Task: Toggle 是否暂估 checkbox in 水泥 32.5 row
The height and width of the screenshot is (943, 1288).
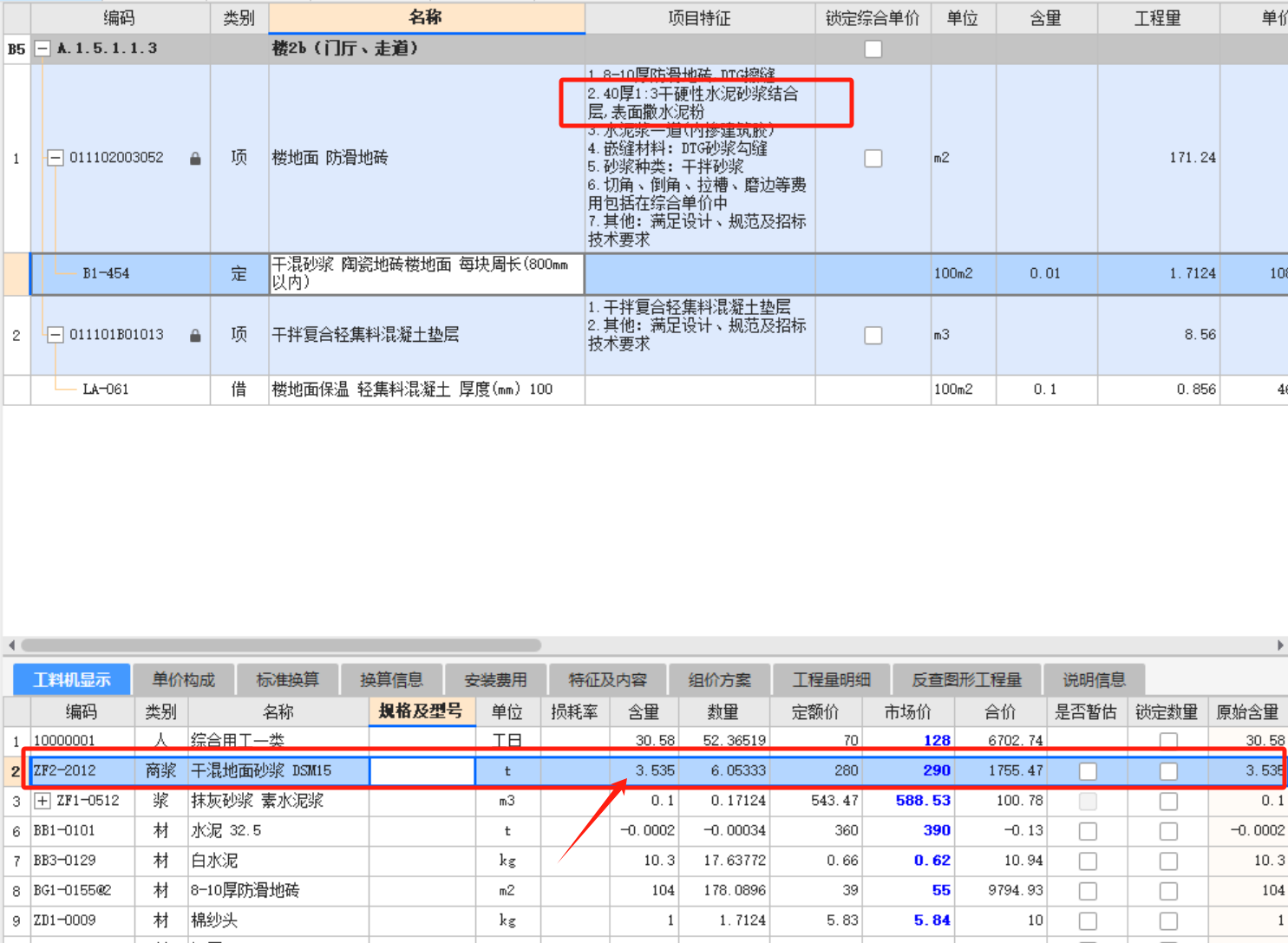Action: point(1088,831)
